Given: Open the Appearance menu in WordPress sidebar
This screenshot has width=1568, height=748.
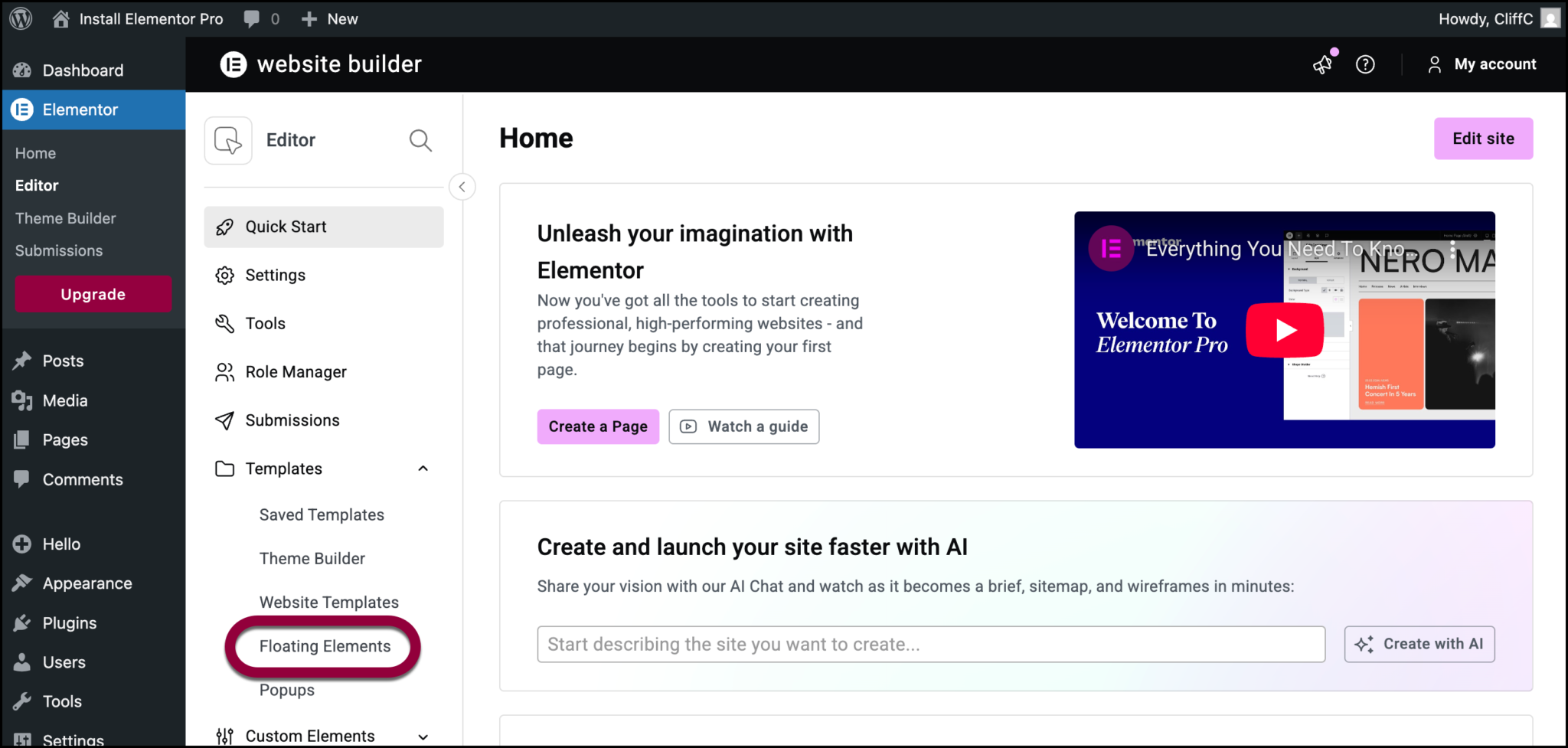Looking at the screenshot, I should (x=87, y=583).
